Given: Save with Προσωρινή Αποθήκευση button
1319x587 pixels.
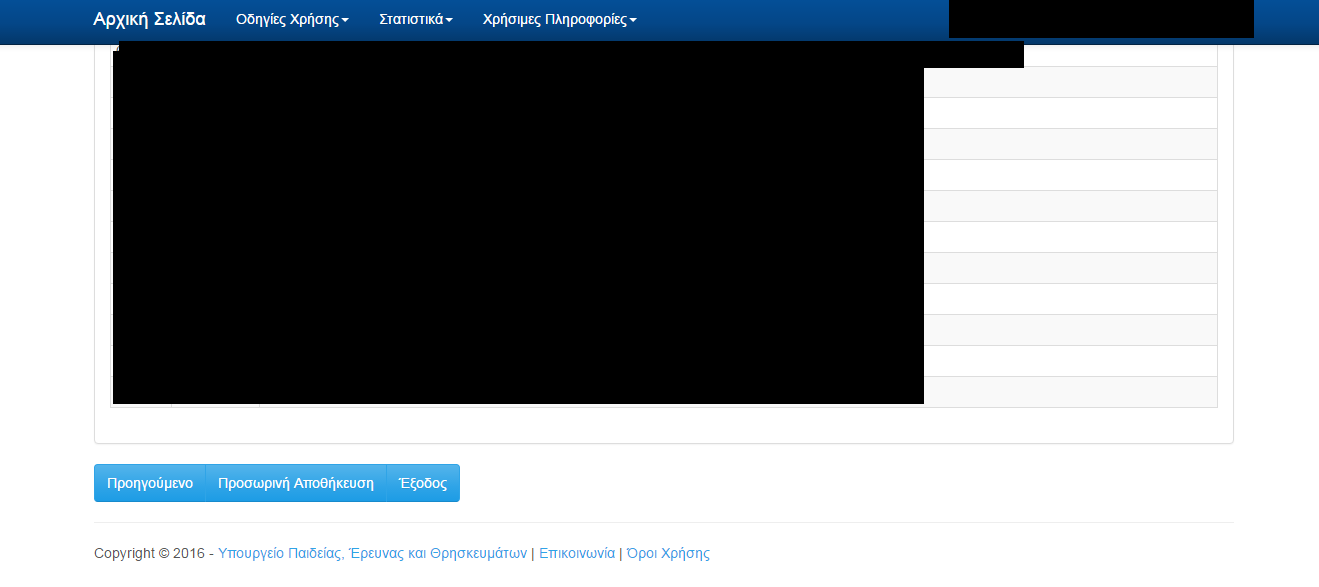Looking at the screenshot, I should (296, 483).
